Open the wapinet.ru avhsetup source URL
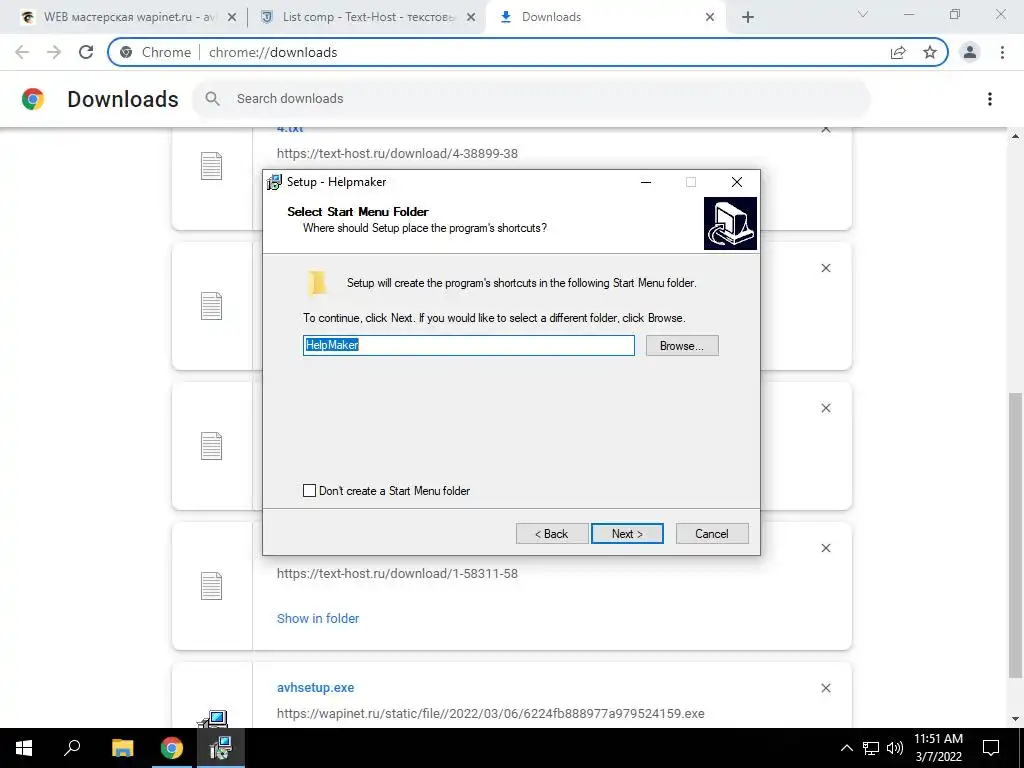Screen dimensions: 1024x768 click(x=490, y=714)
